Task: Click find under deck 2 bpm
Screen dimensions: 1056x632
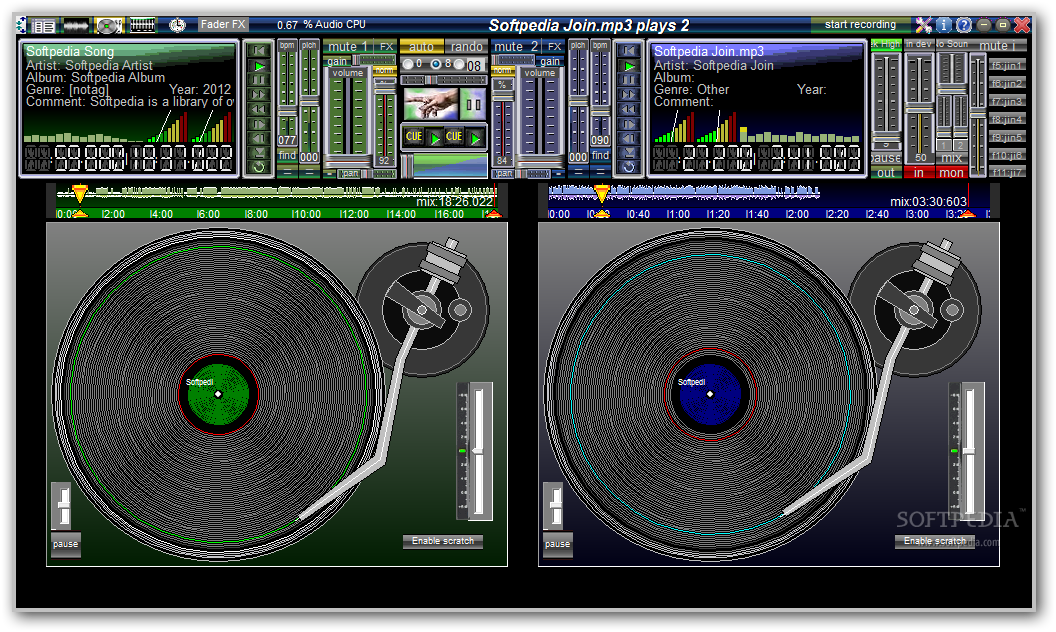Action: pos(600,156)
